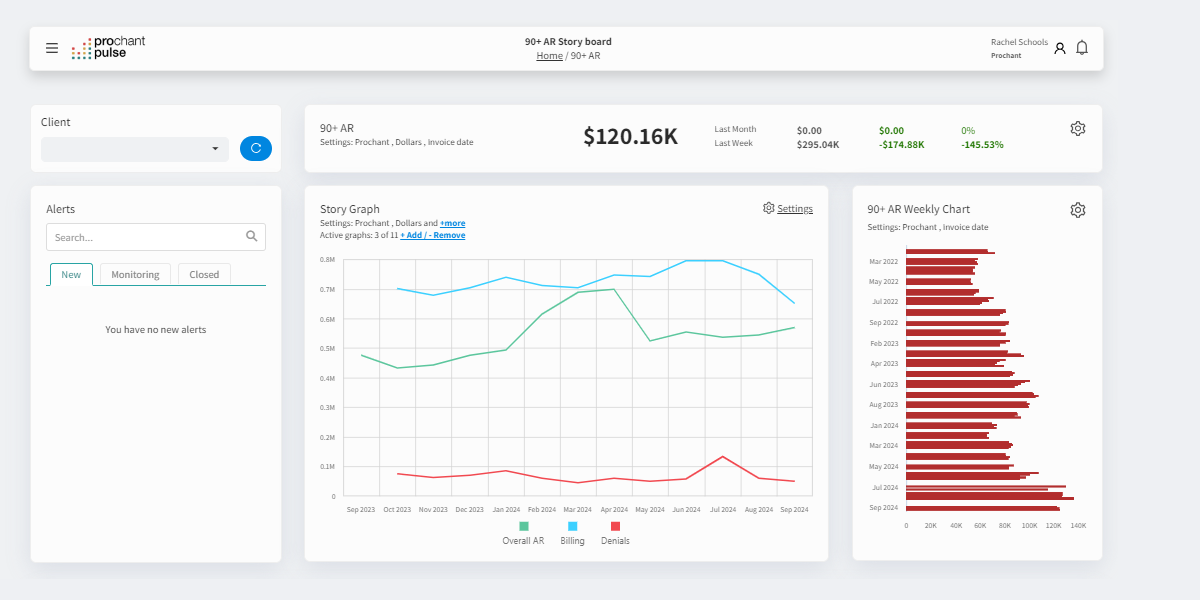
Task: Click the search magnifier in Alerts
Action: coord(252,237)
